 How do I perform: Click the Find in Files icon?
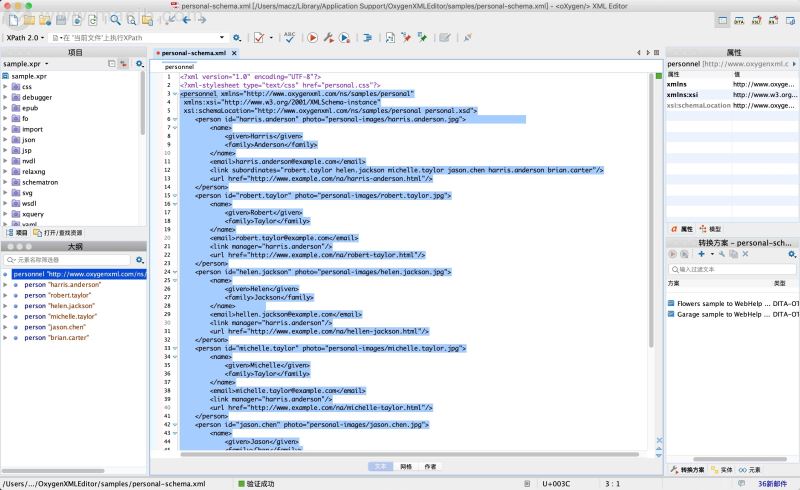click(132, 20)
